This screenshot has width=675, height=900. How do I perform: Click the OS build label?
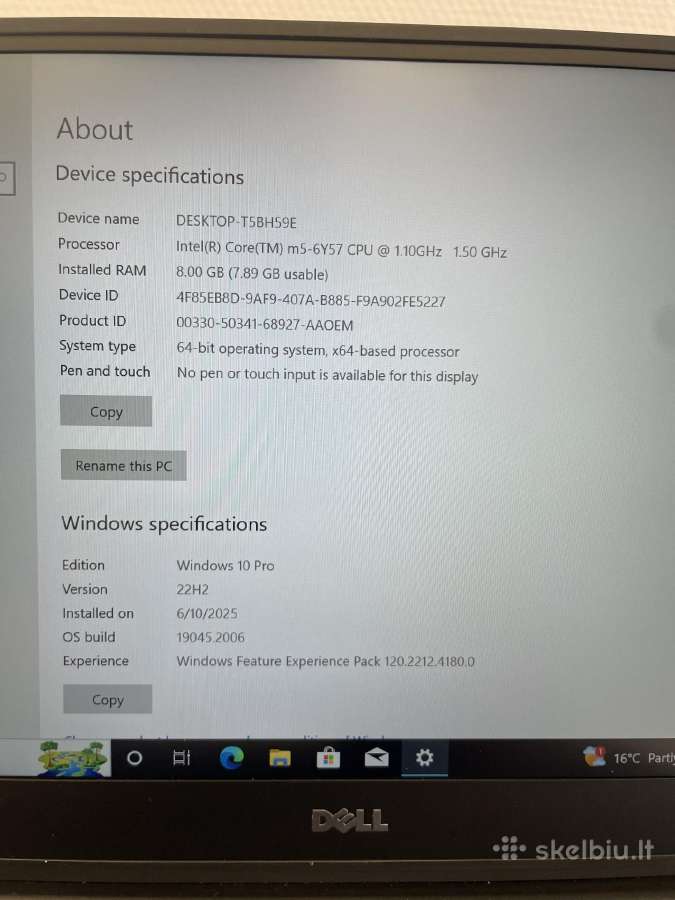point(89,637)
